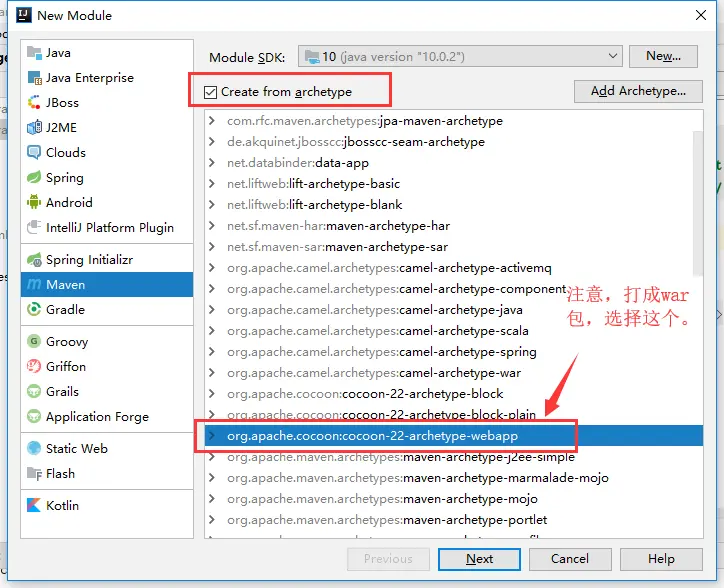Expand lift-archetype-blank node

(x=212, y=205)
